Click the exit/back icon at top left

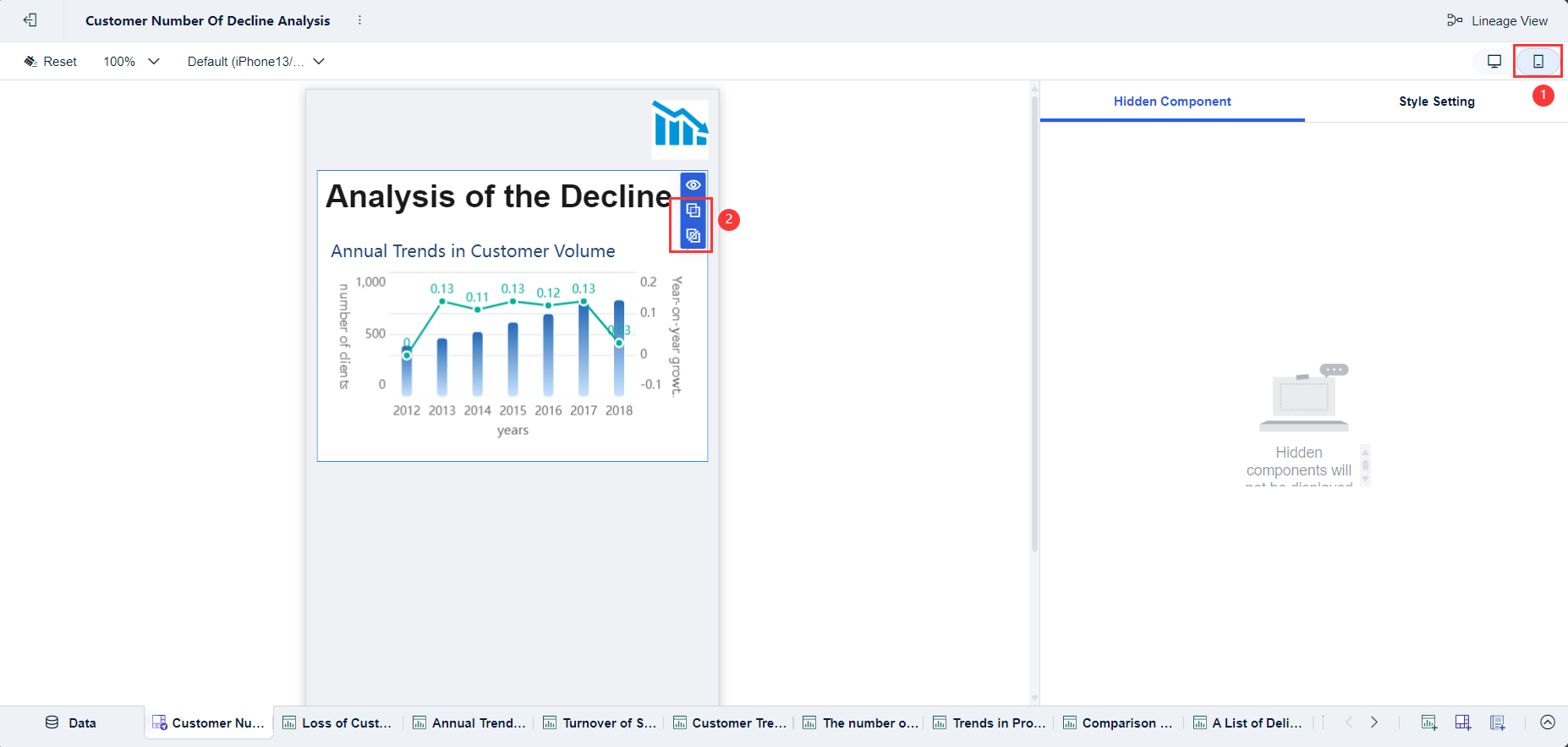30,20
